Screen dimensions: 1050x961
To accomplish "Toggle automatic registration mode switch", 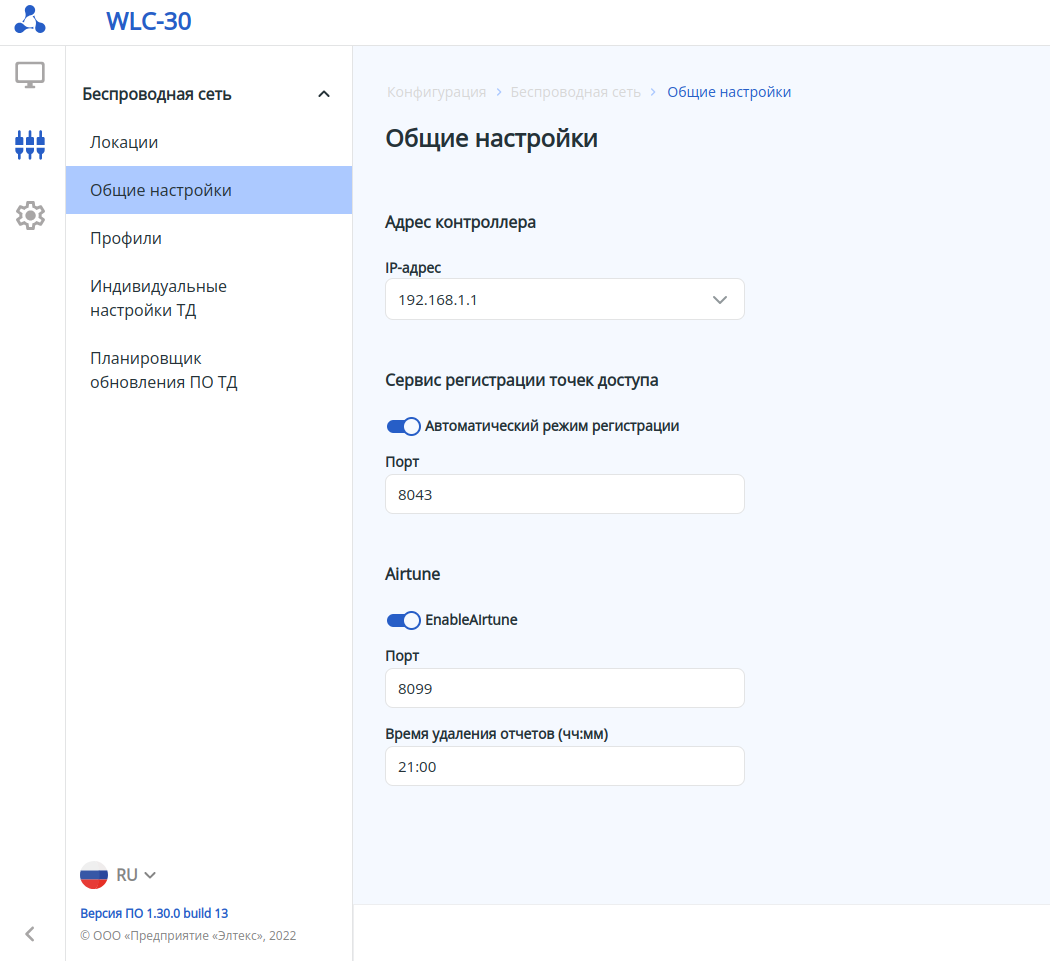I will (404, 426).
